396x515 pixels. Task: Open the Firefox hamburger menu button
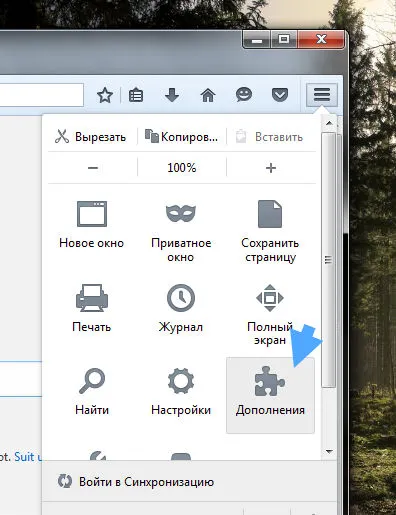(x=321, y=95)
